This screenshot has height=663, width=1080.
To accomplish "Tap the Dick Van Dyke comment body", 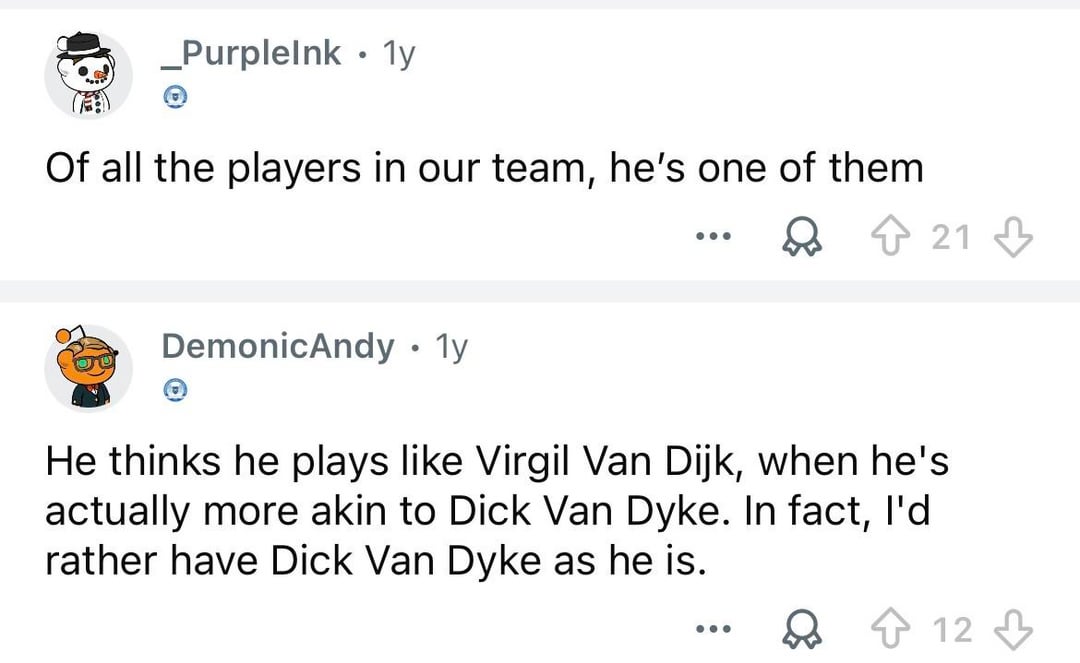I will click(x=496, y=511).
